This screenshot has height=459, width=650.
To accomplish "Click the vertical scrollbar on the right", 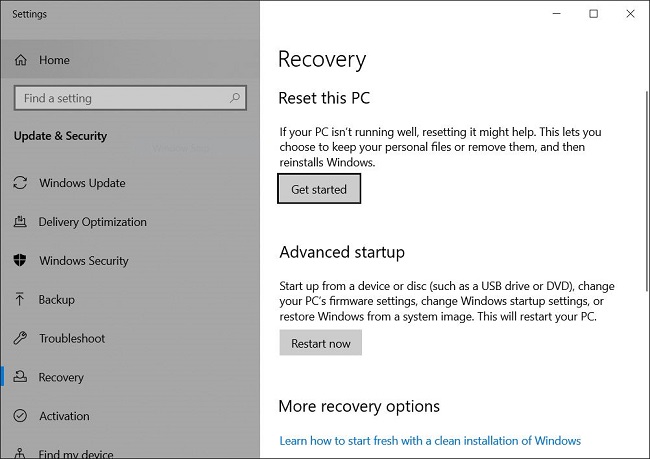I will pyautogui.click(x=647, y=191).
